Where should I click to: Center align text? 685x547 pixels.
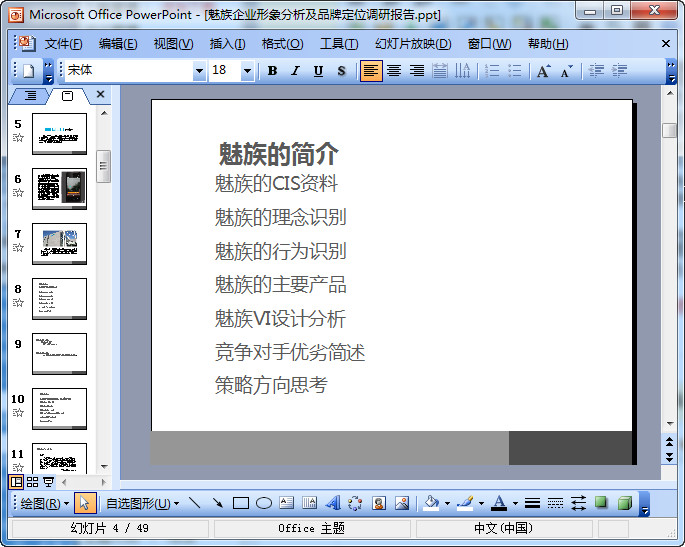(x=394, y=70)
